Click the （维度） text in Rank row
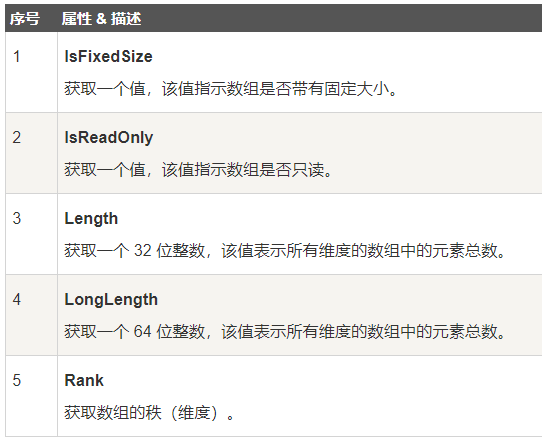The height and width of the screenshot is (445, 542). click(x=195, y=412)
